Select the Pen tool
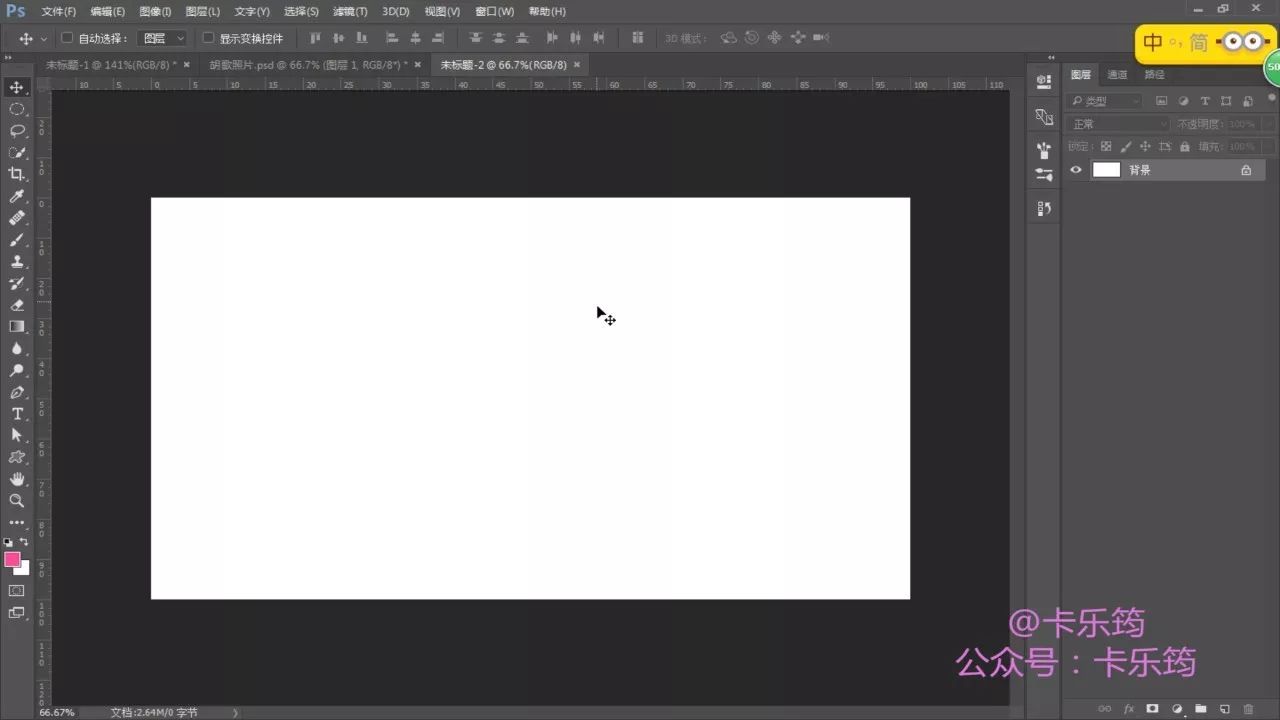This screenshot has width=1280, height=720. pyautogui.click(x=17, y=392)
